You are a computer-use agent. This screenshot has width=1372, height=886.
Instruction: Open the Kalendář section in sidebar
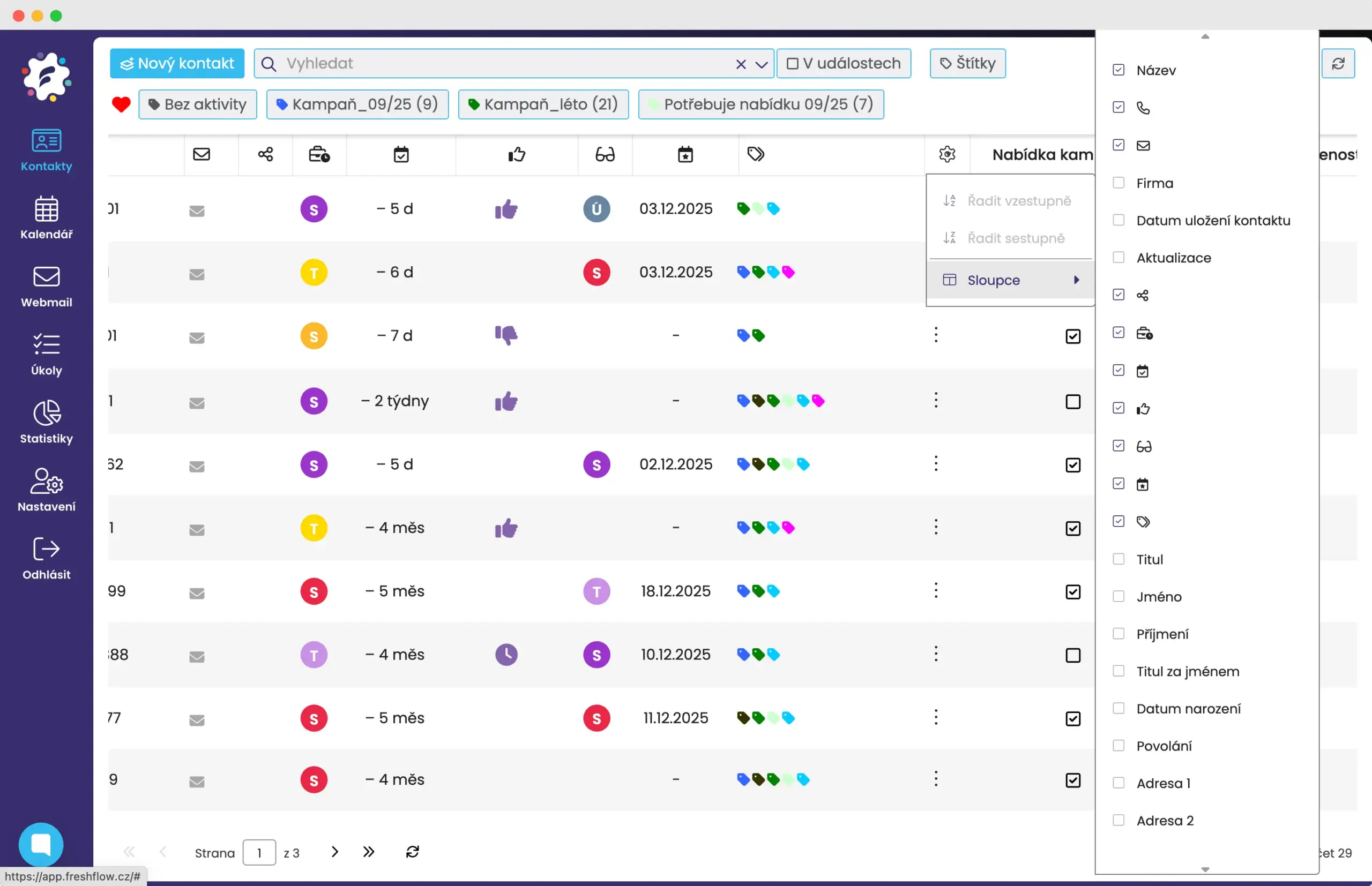click(46, 217)
